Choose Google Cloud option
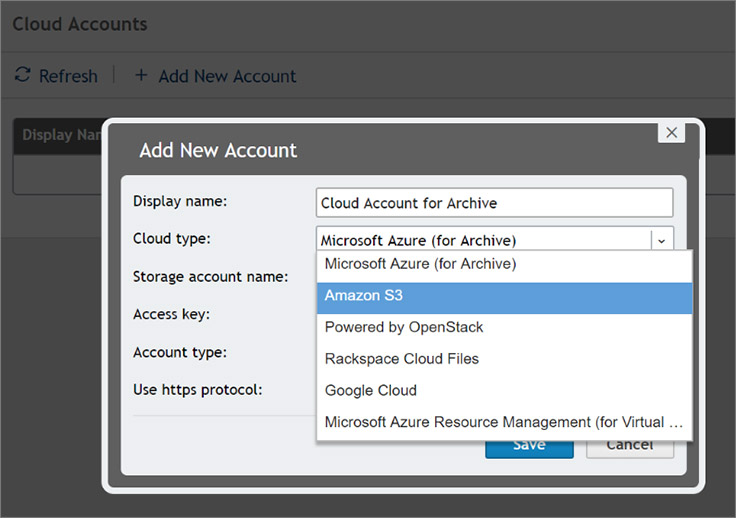 point(505,390)
